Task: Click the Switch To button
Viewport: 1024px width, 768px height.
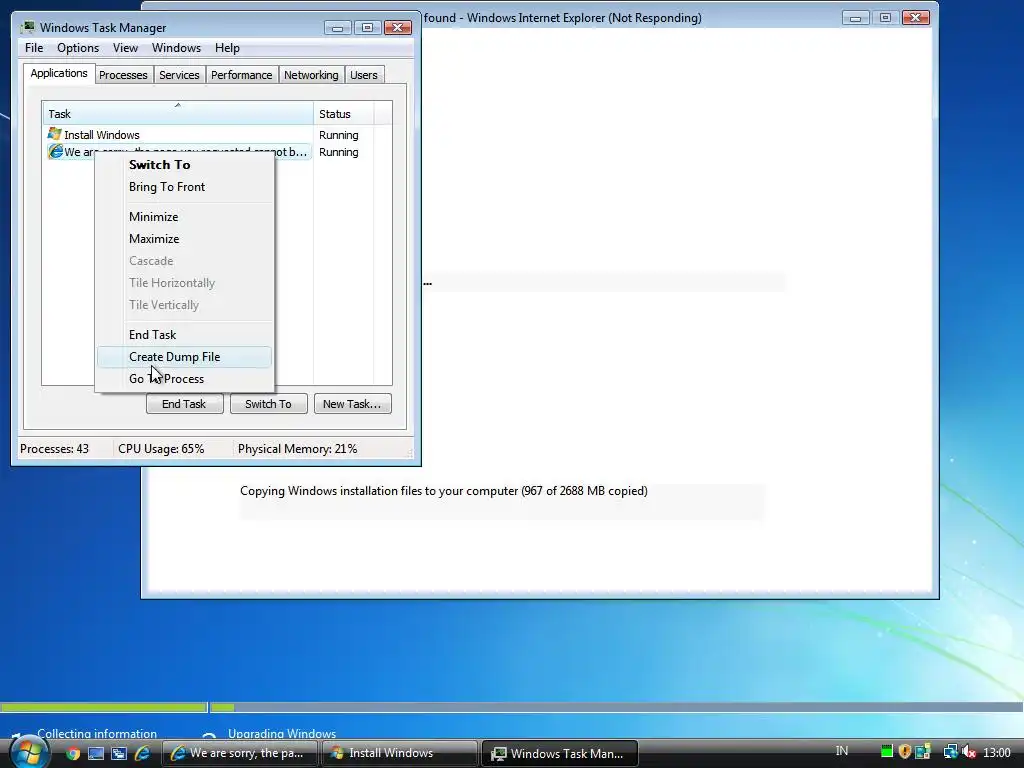Action: point(268,404)
